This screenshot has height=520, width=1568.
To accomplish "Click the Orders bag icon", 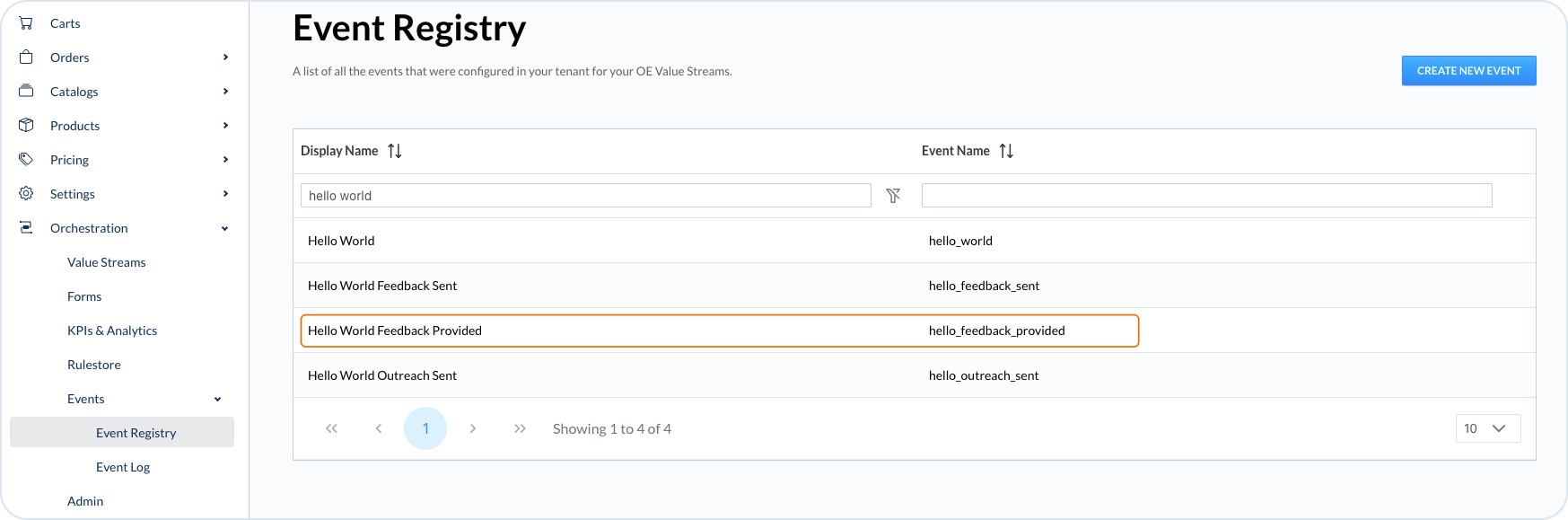I will 26,57.
